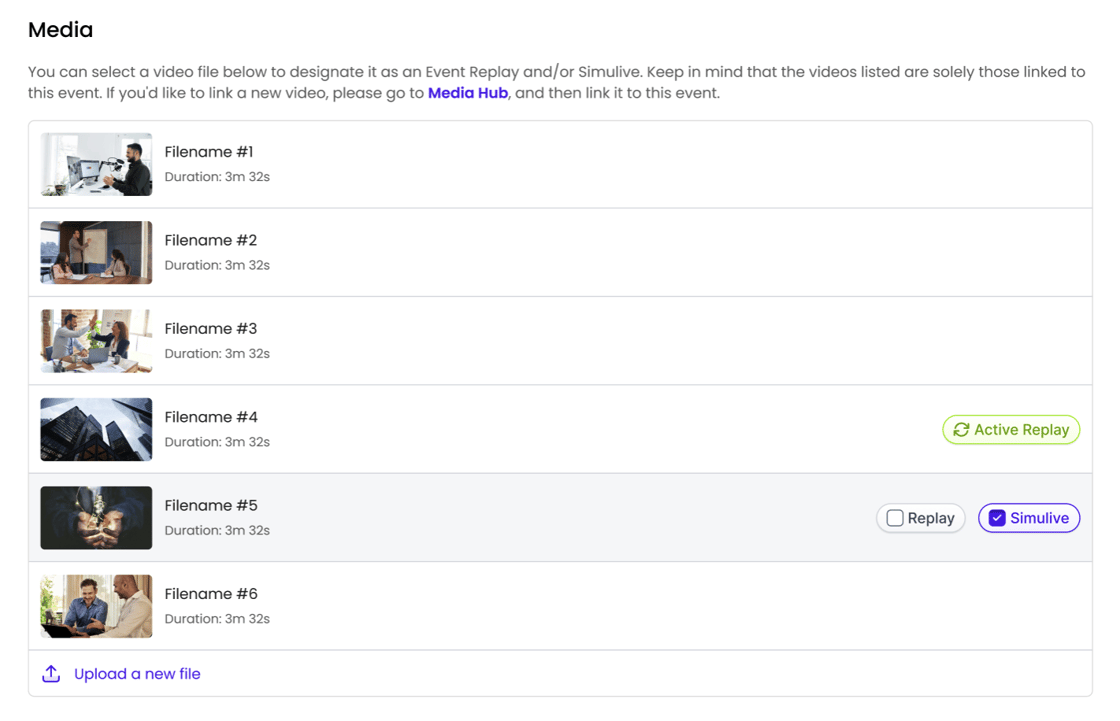Select the Filename #5 video thumbnail
The width and height of the screenshot is (1120, 721).
tap(96, 518)
